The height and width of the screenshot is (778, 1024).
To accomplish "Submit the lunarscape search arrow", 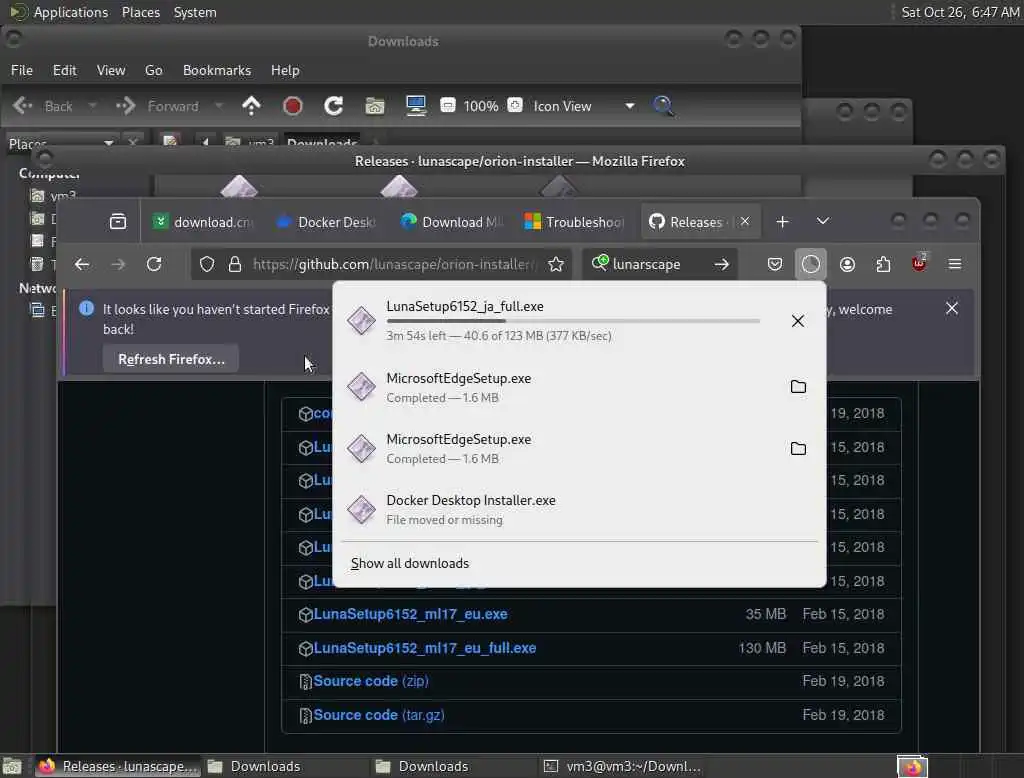I will click(722, 264).
